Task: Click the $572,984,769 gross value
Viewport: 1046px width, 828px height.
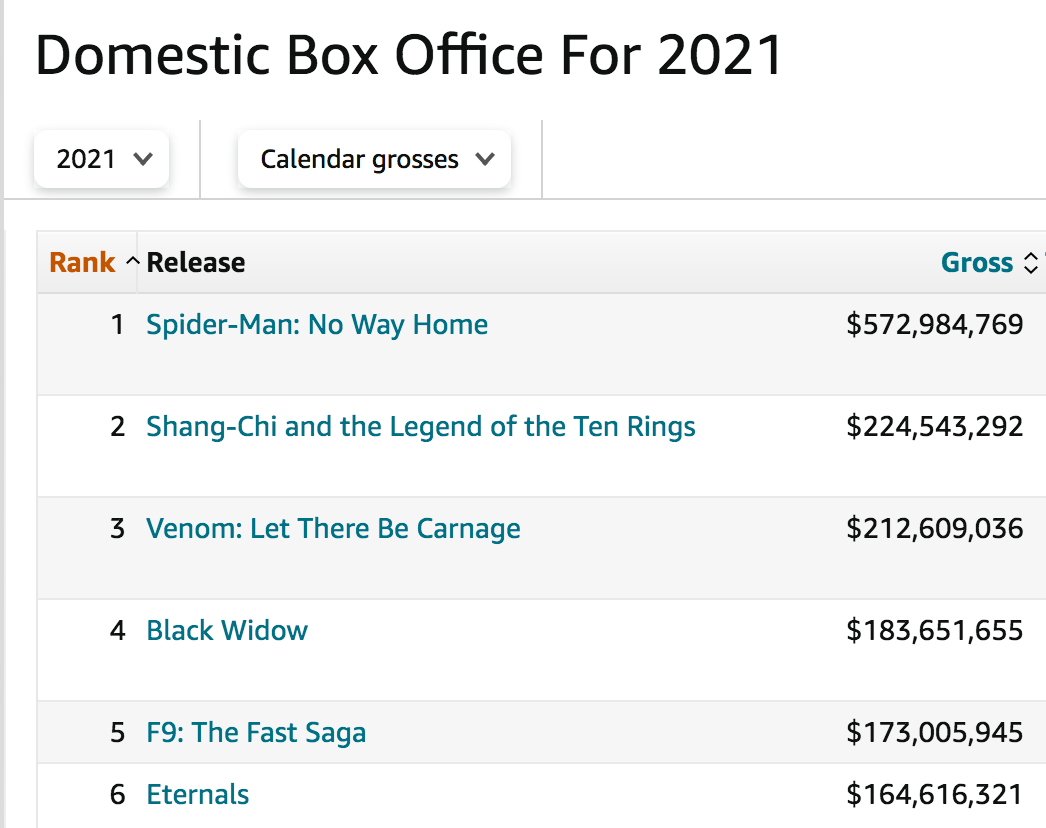Action: coord(934,325)
